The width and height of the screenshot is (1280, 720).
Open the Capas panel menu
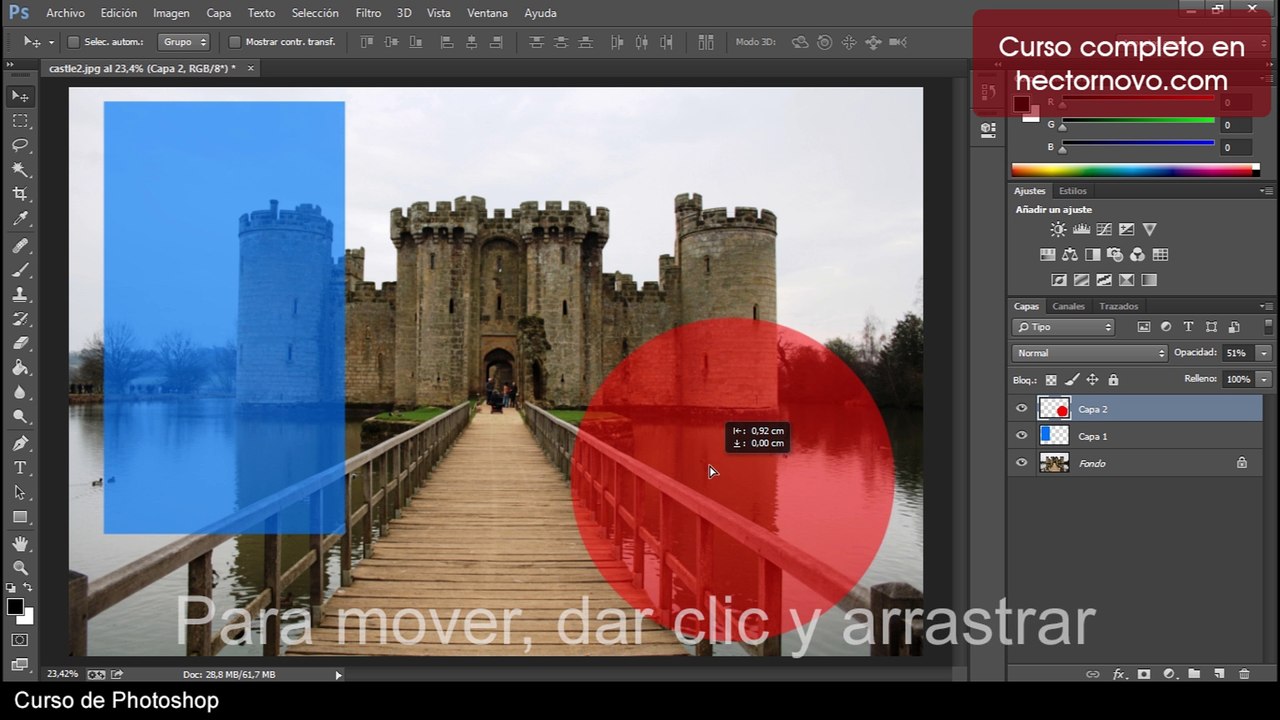coord(1267,306)
